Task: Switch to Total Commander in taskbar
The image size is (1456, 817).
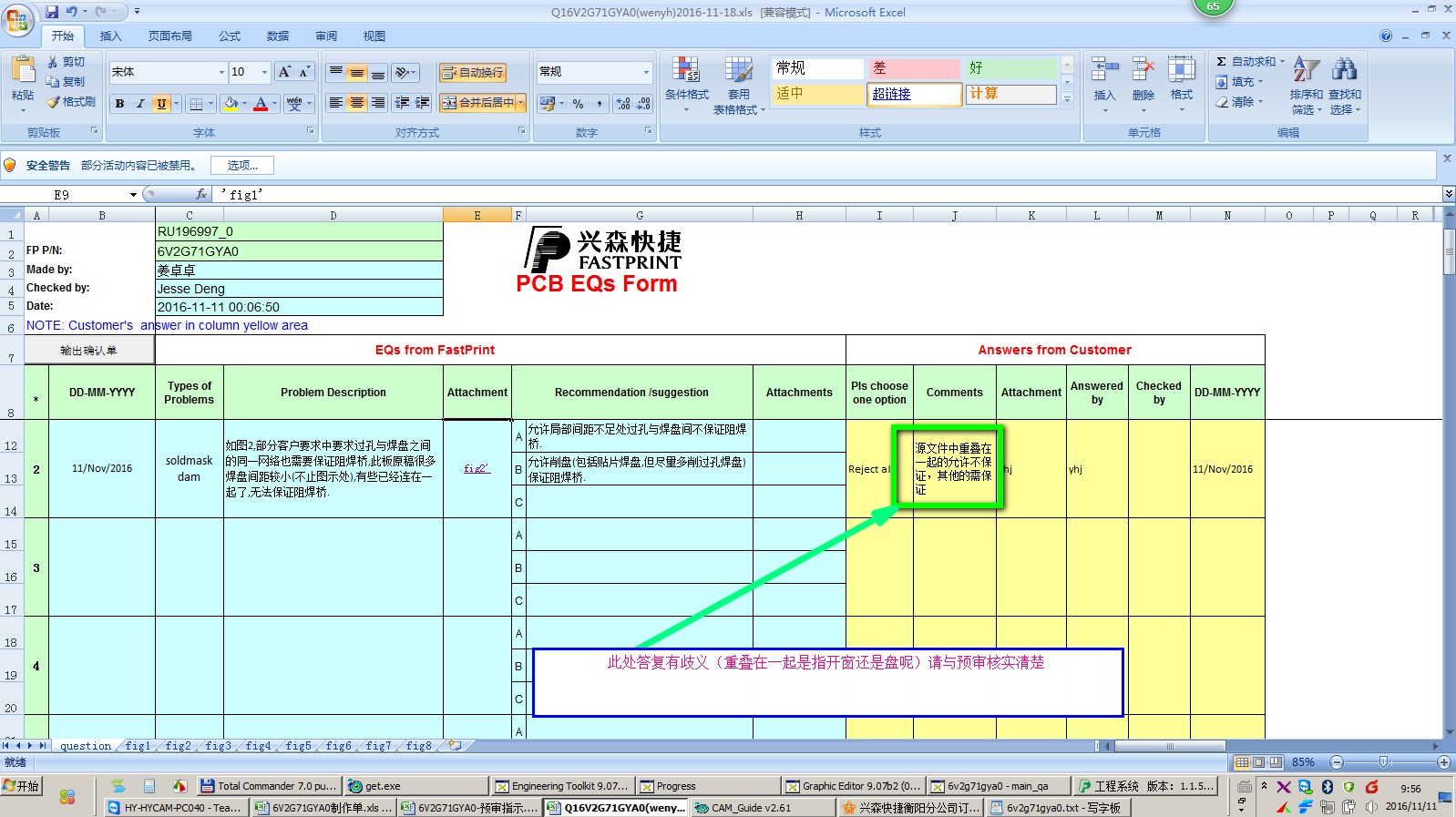Action: (268, 786)
